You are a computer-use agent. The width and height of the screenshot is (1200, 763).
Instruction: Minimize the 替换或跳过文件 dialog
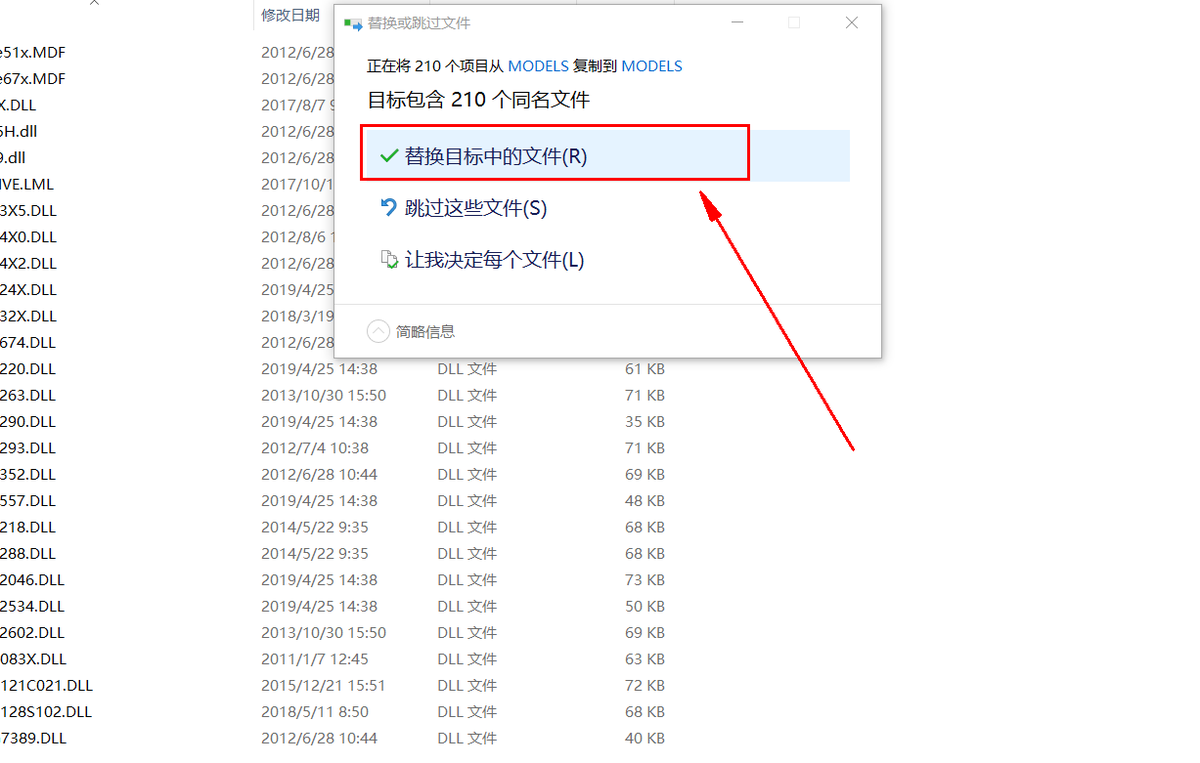point(737,23)
